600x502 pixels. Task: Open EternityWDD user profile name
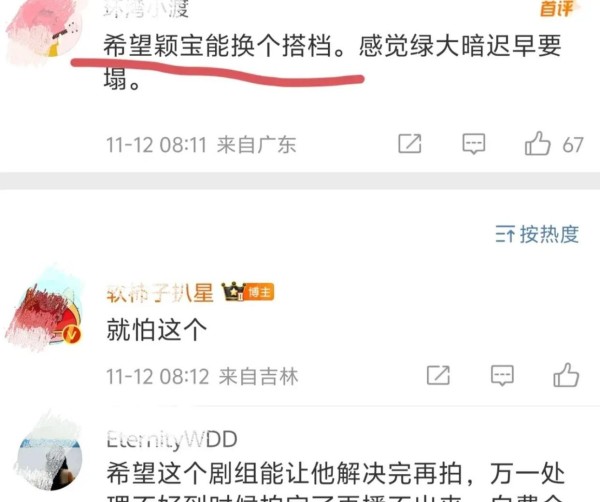pos(172,440)
